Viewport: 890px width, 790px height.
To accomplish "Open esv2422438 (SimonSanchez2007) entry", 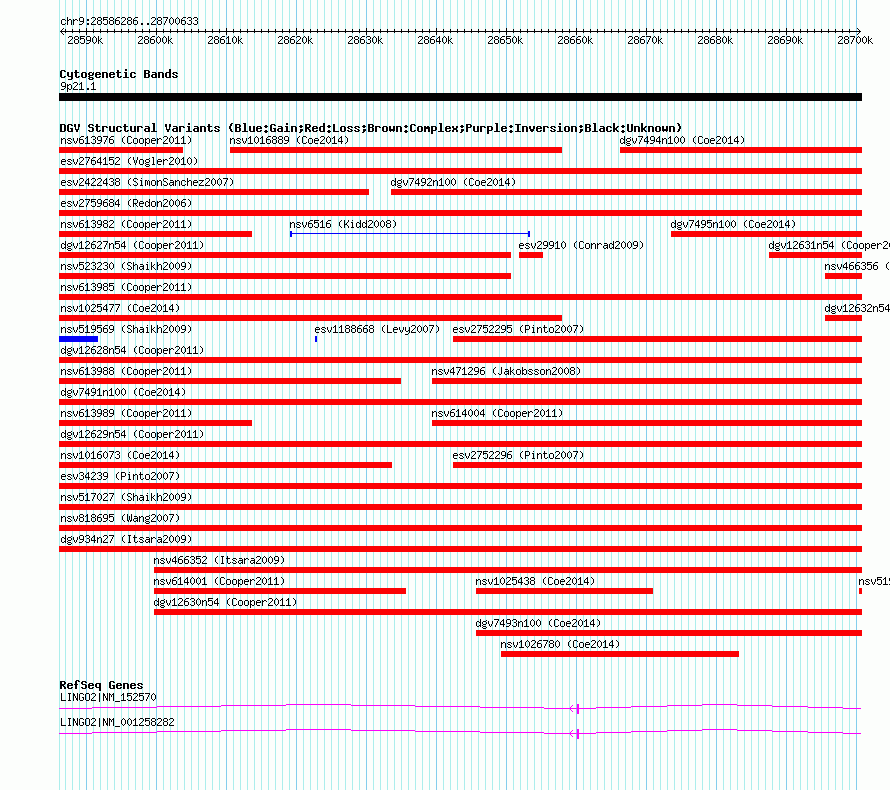I will point(147,182).
